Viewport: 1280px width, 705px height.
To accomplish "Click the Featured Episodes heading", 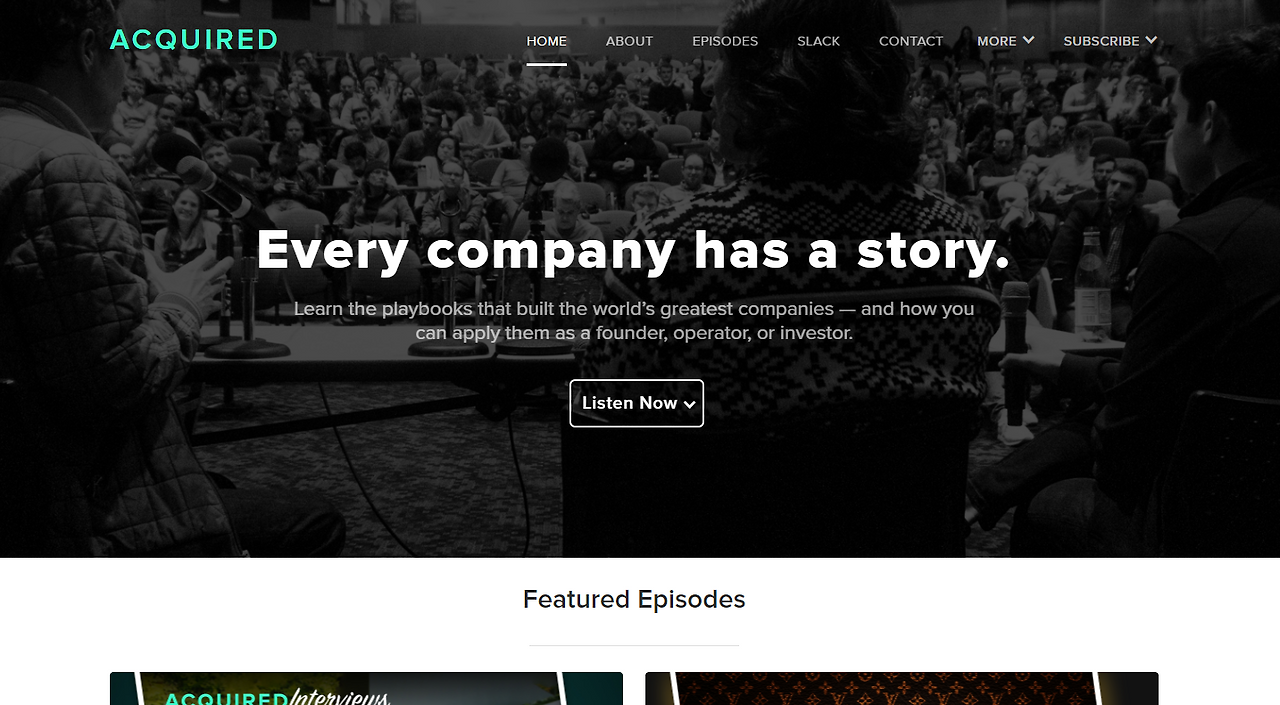I will click(634, 599).
